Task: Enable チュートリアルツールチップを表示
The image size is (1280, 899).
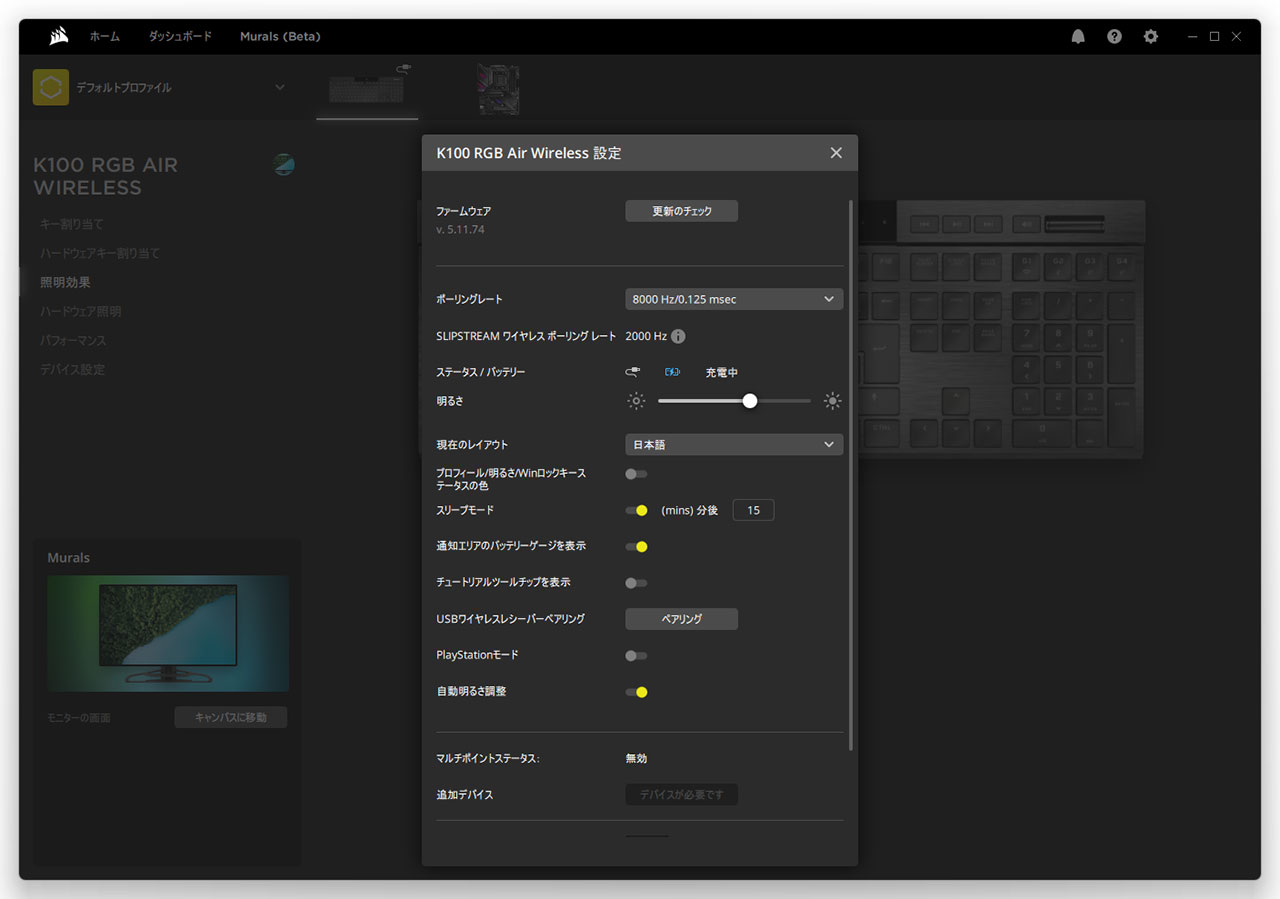Action: coord(636,583)
